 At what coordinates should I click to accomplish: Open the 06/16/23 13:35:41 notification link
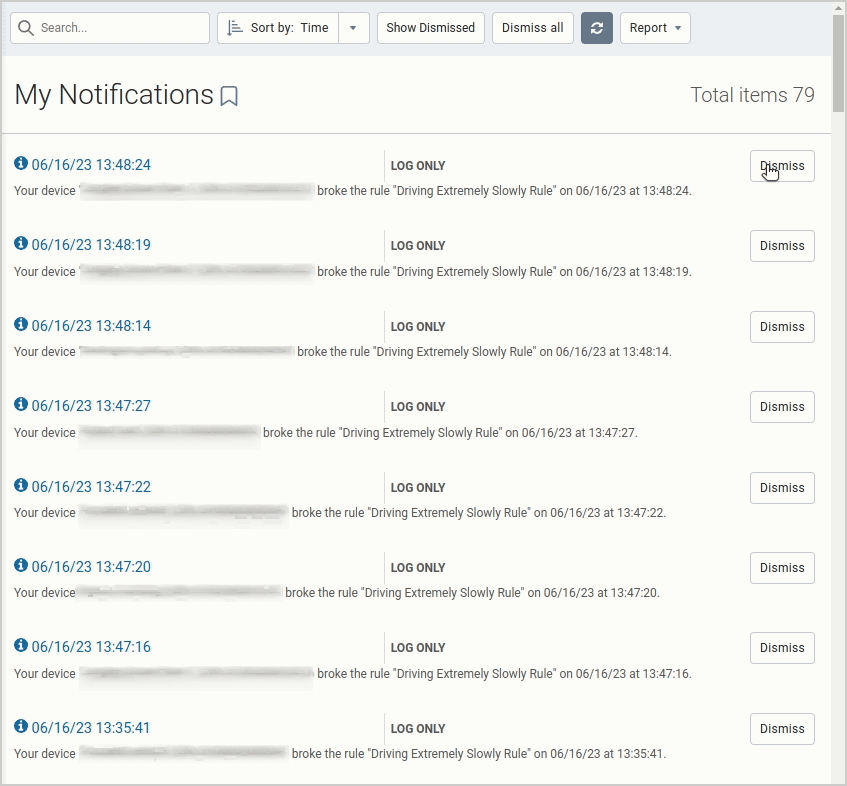click(90, 727)
